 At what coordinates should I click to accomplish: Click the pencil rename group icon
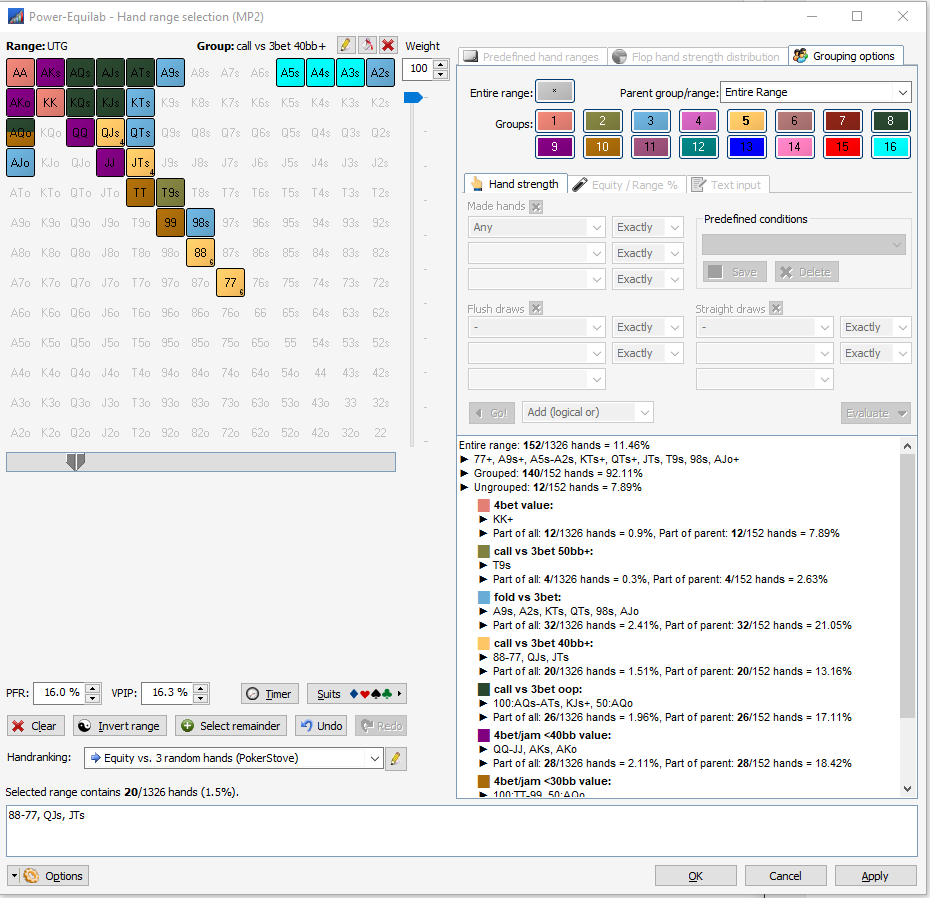(x=346, y=45)
